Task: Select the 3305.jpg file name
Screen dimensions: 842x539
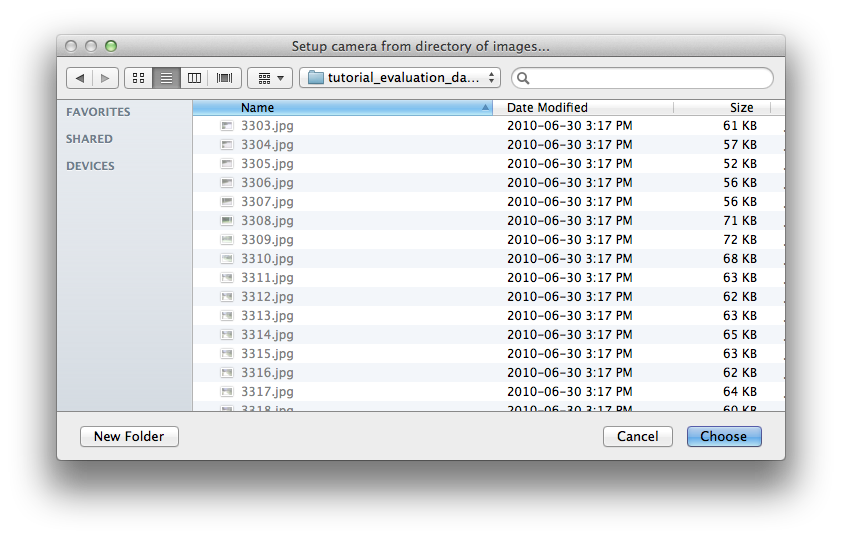Action: (267, 164)
